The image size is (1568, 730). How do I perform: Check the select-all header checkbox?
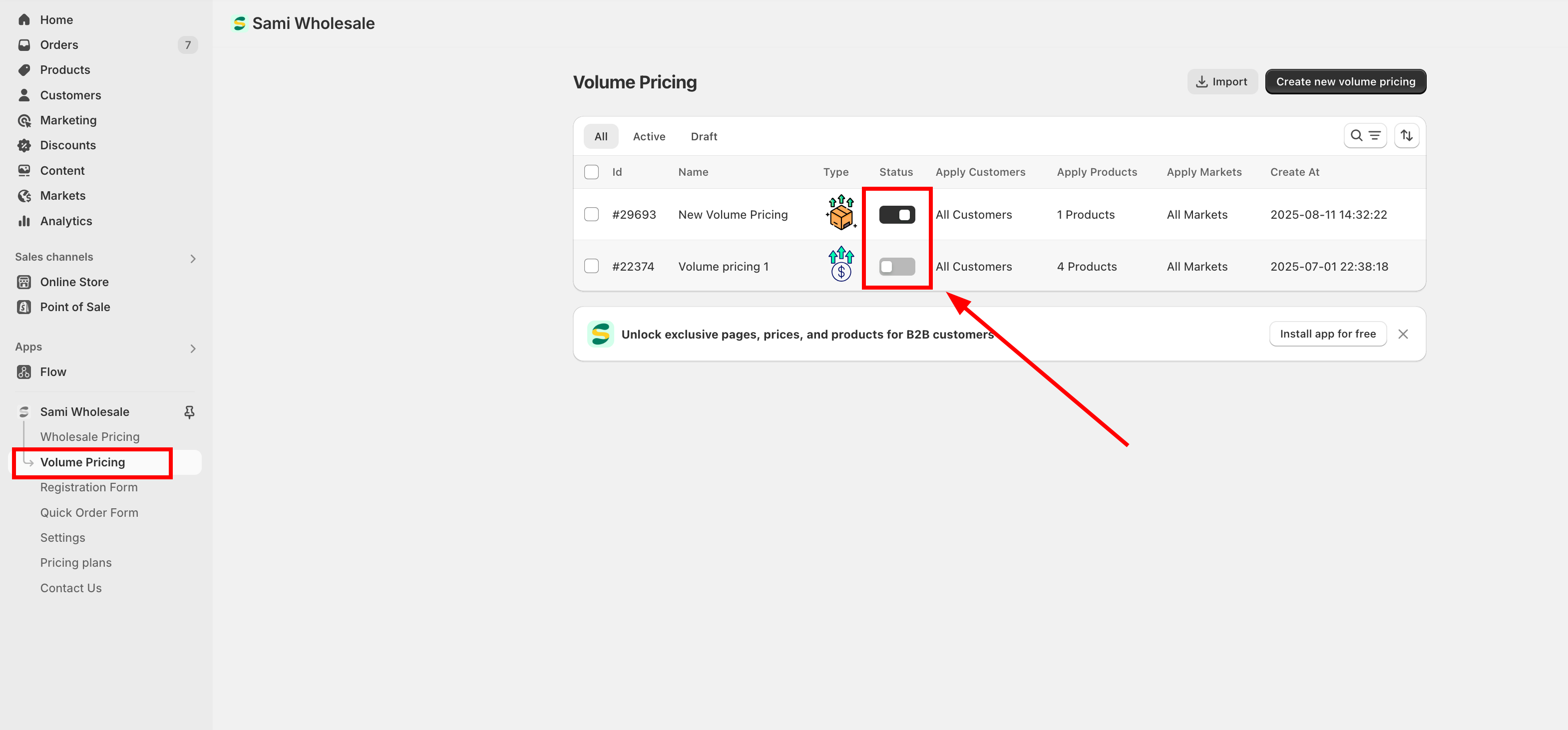(591, 172)
